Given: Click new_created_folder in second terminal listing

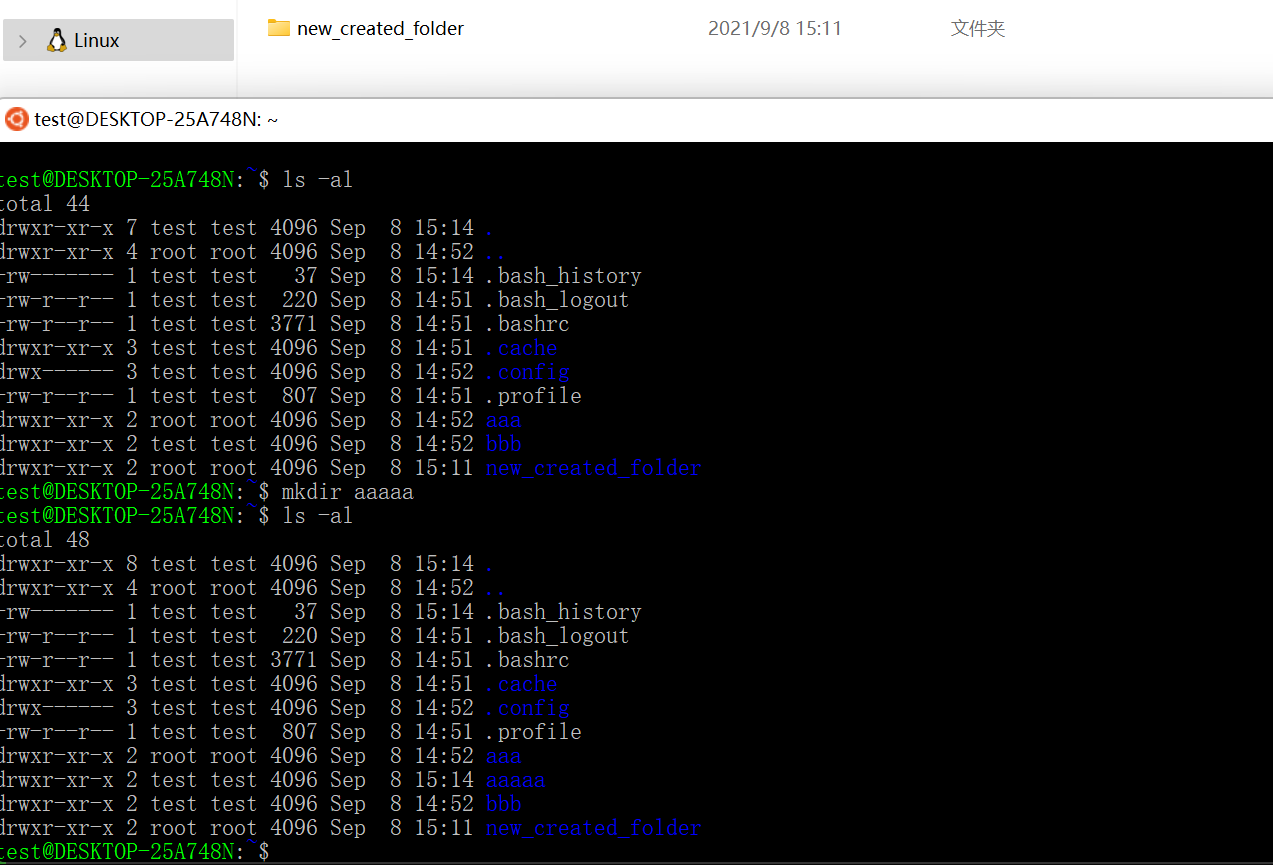Looking at the screenshot, I should 594,828.
